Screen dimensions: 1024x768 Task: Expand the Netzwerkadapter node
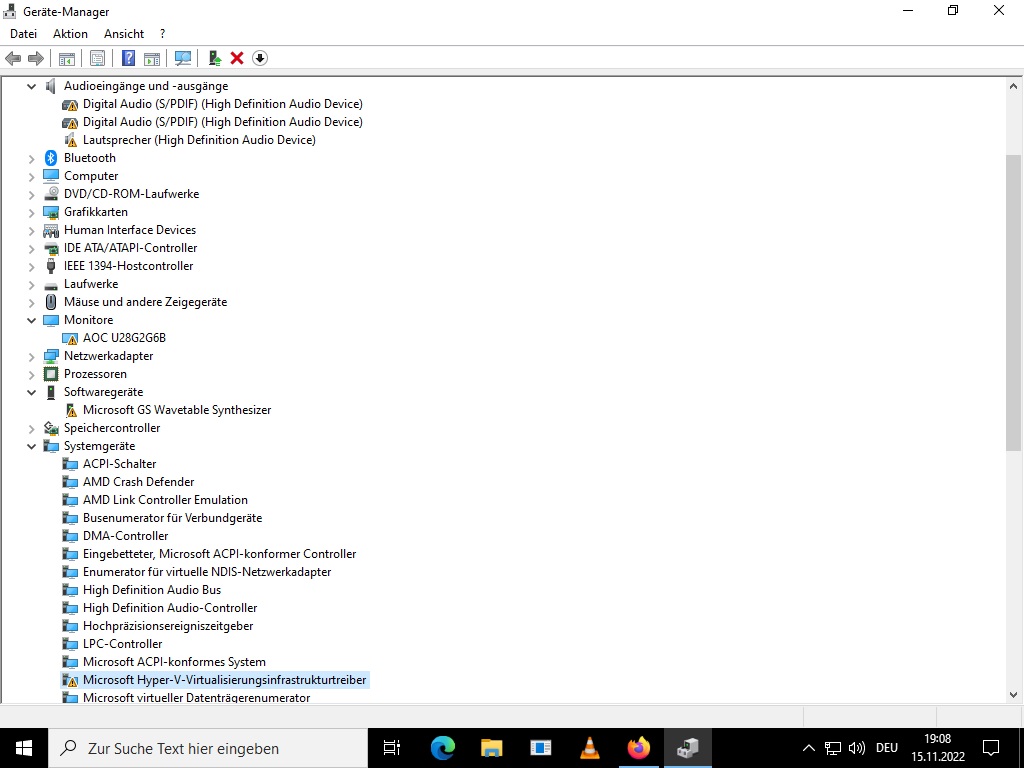(31, 357)
